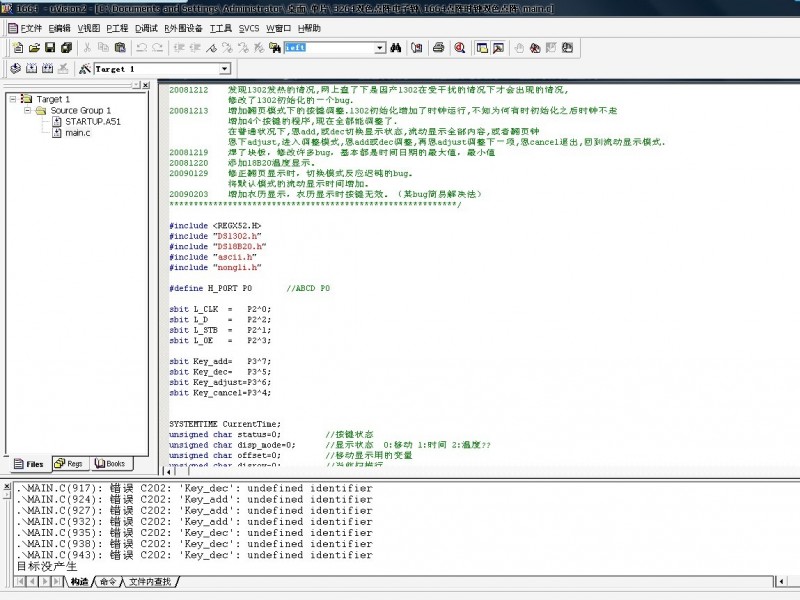Toggle the Output Window view button
The width and height of the screenshot is (800, 600).
pos(498,47)
